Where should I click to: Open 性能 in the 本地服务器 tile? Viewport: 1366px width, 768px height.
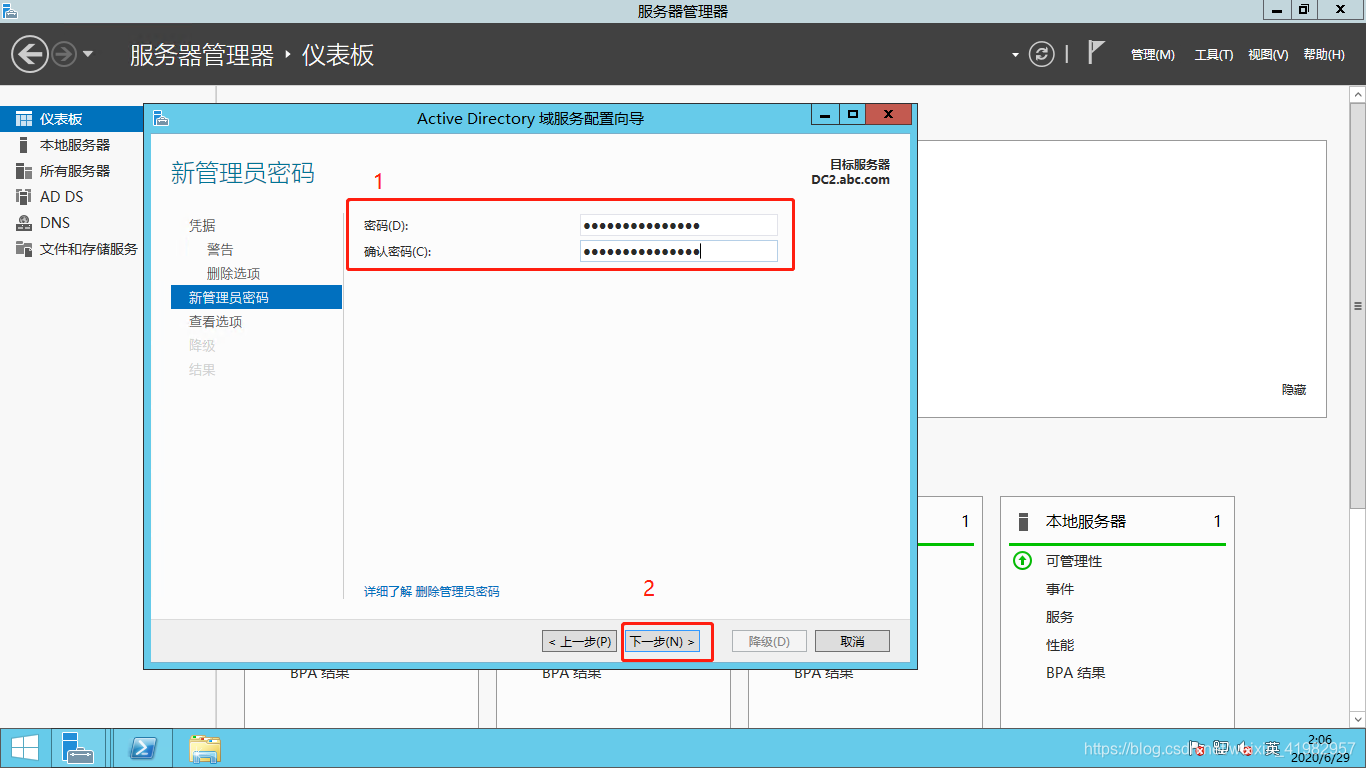(x=1060, y=645)
